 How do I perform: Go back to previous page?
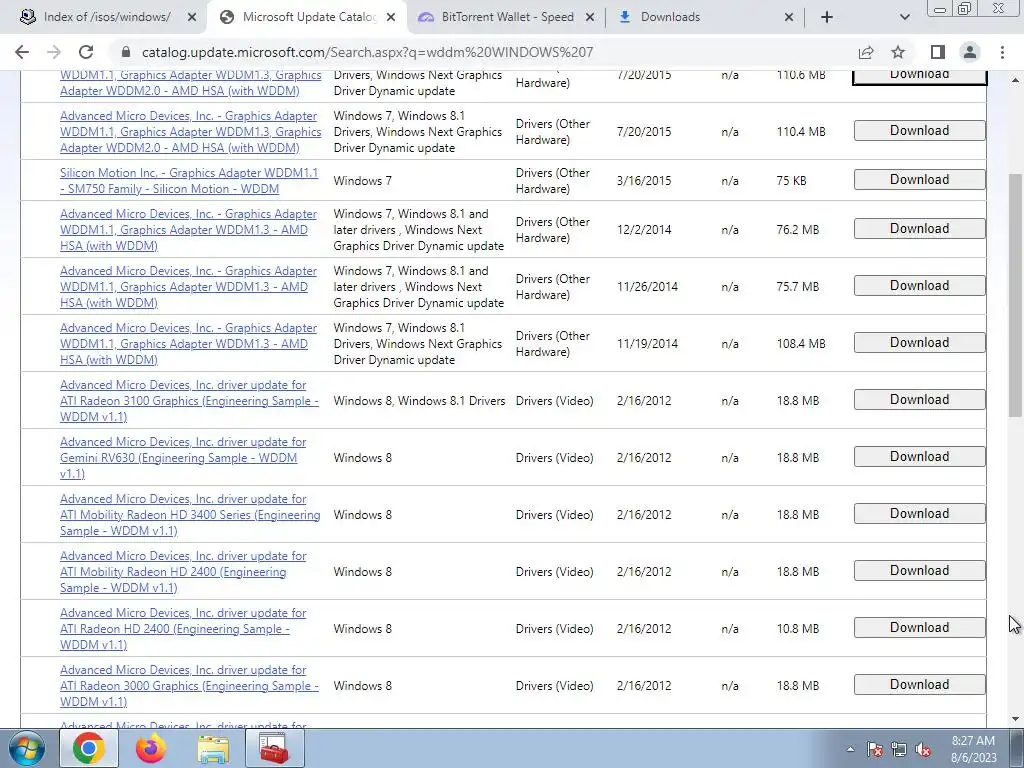[22, 52]
